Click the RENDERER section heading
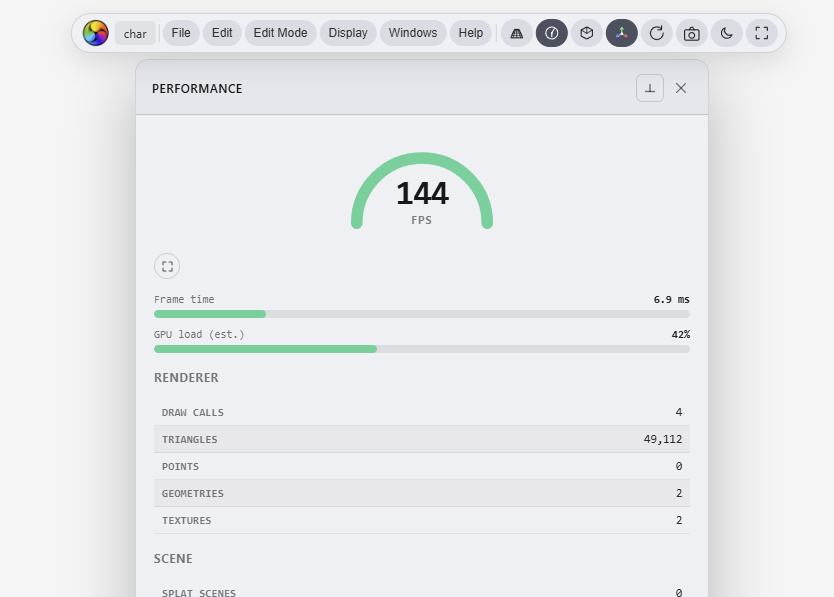Image resolution: width=834 pixels, height=597 pixels. 186,378
